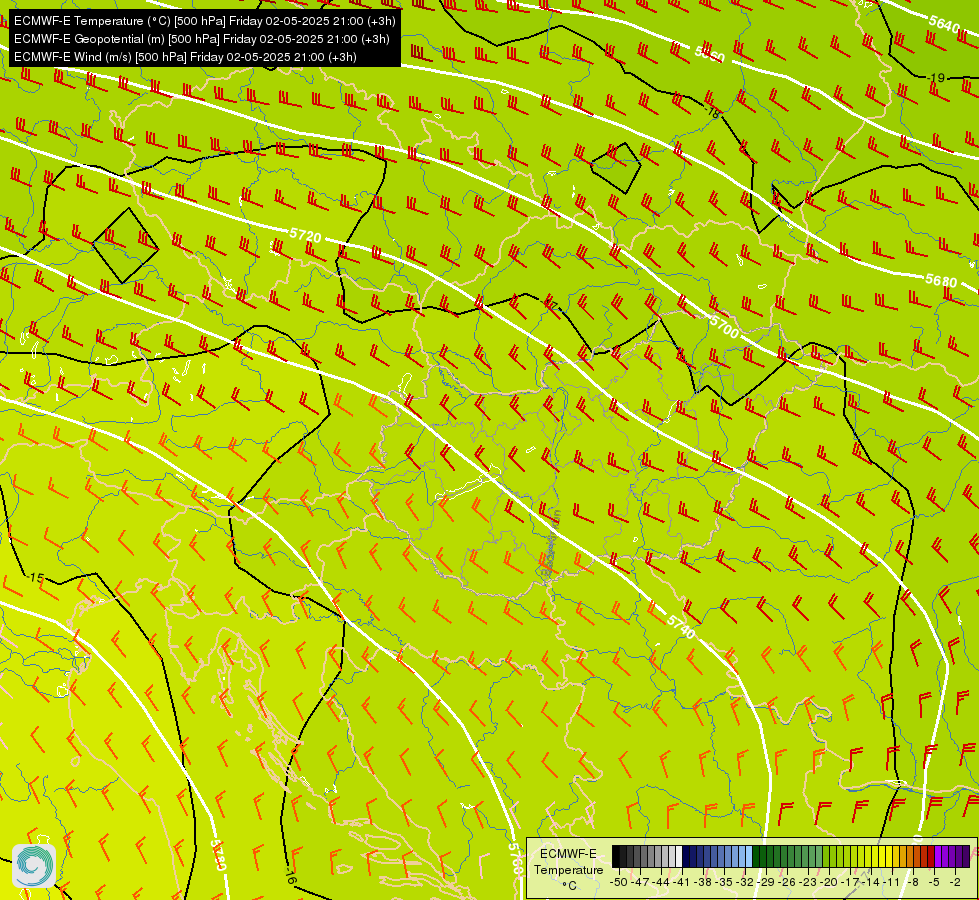
Task: Click the -11 legend tick label
Action: click(x=891, y=882)
